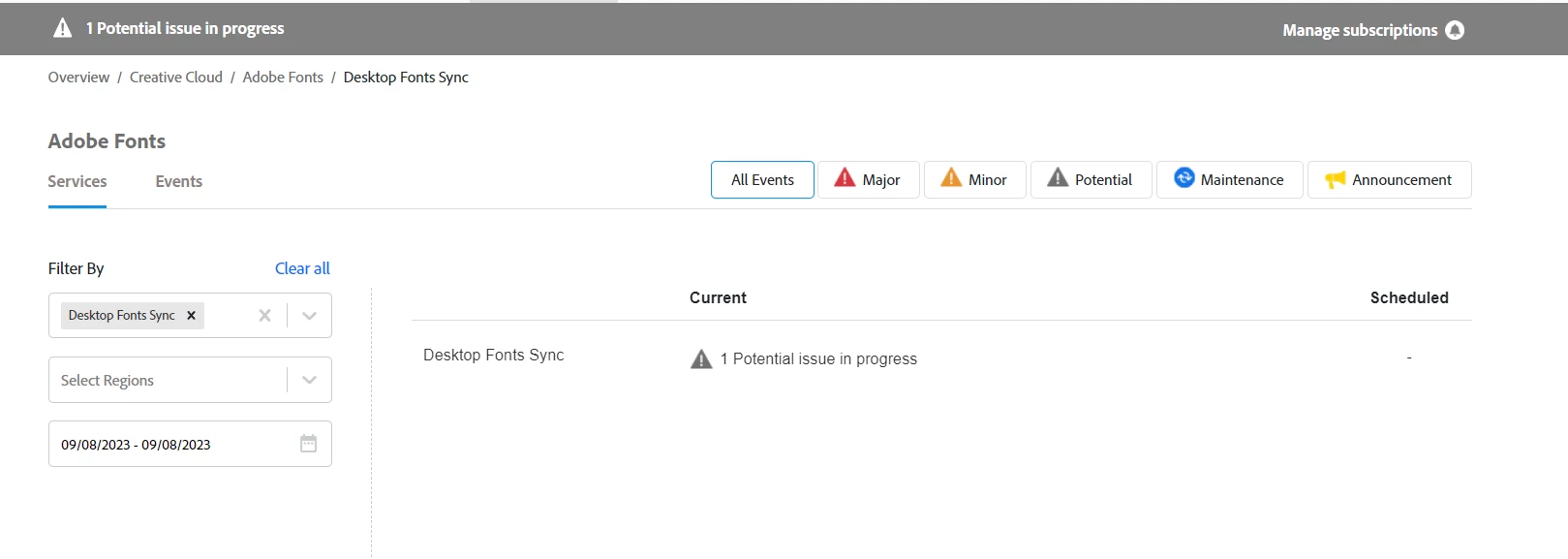
Task: Filter by Announcement events
Action: [1390, 180]
